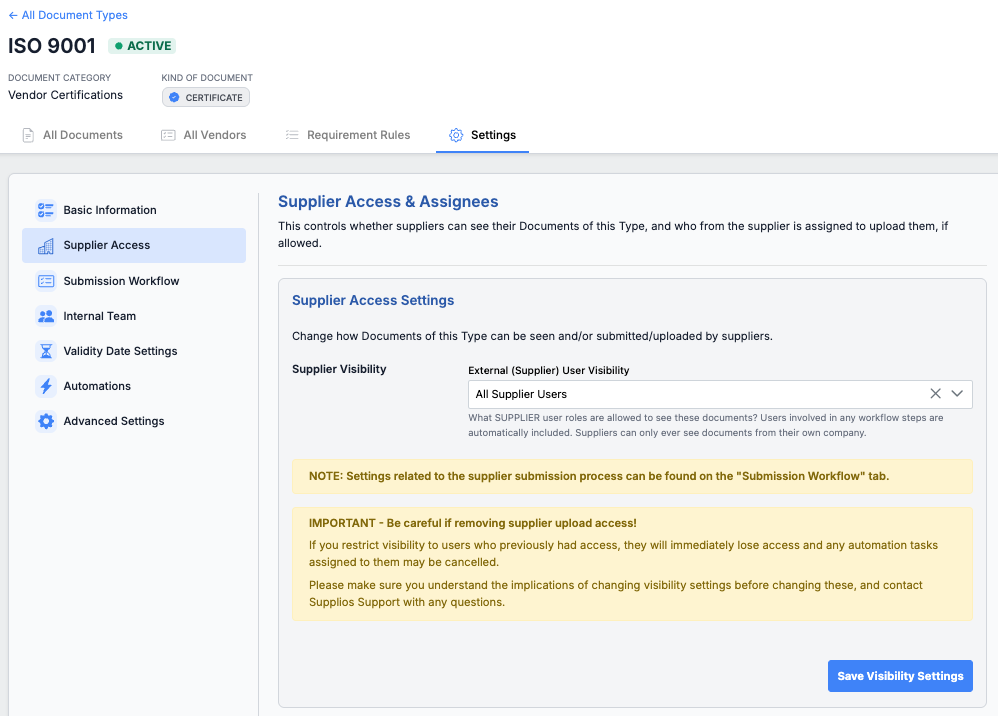Open Submission Workflow settings section
Image resolution: width=998 pixels, height=716 pixels.
(x=121, y=281)
